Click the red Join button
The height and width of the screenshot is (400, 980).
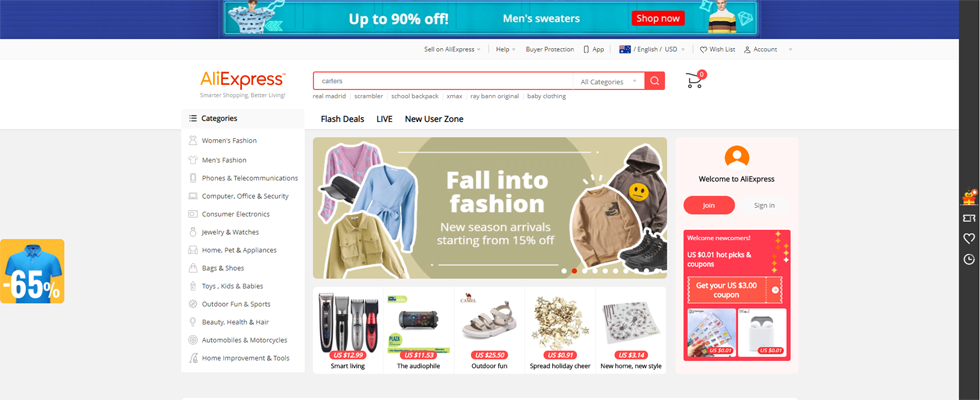pos(709,205)
